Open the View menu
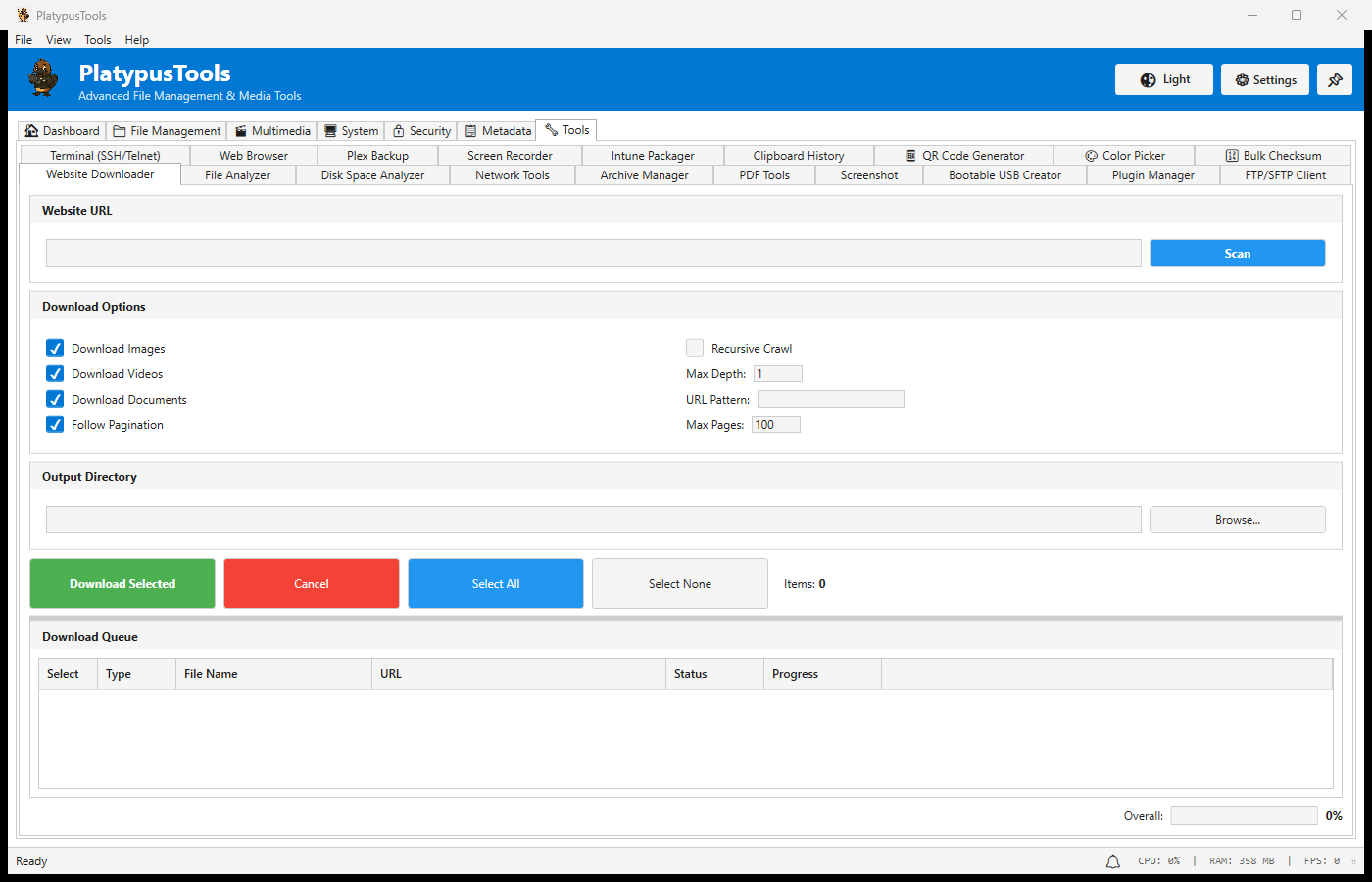 (x=58, y=39)
